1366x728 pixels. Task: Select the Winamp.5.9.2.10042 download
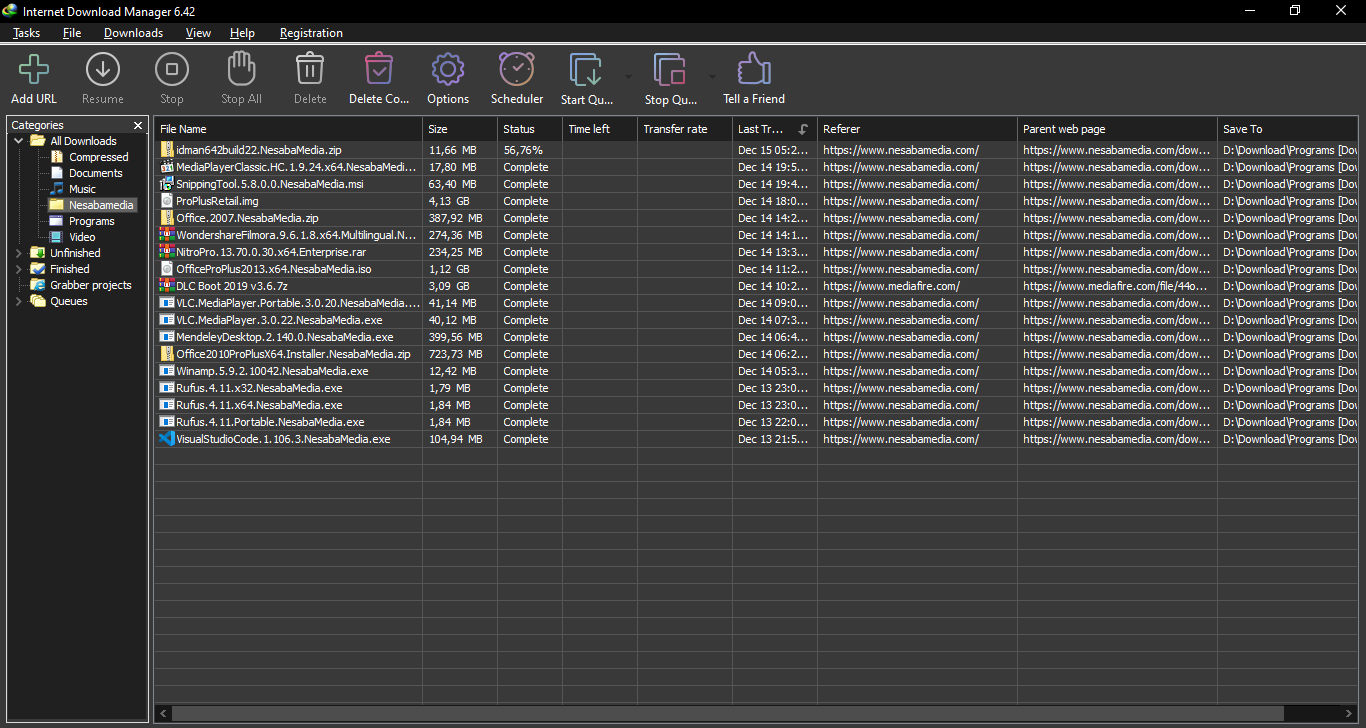[x=756, y=371]
